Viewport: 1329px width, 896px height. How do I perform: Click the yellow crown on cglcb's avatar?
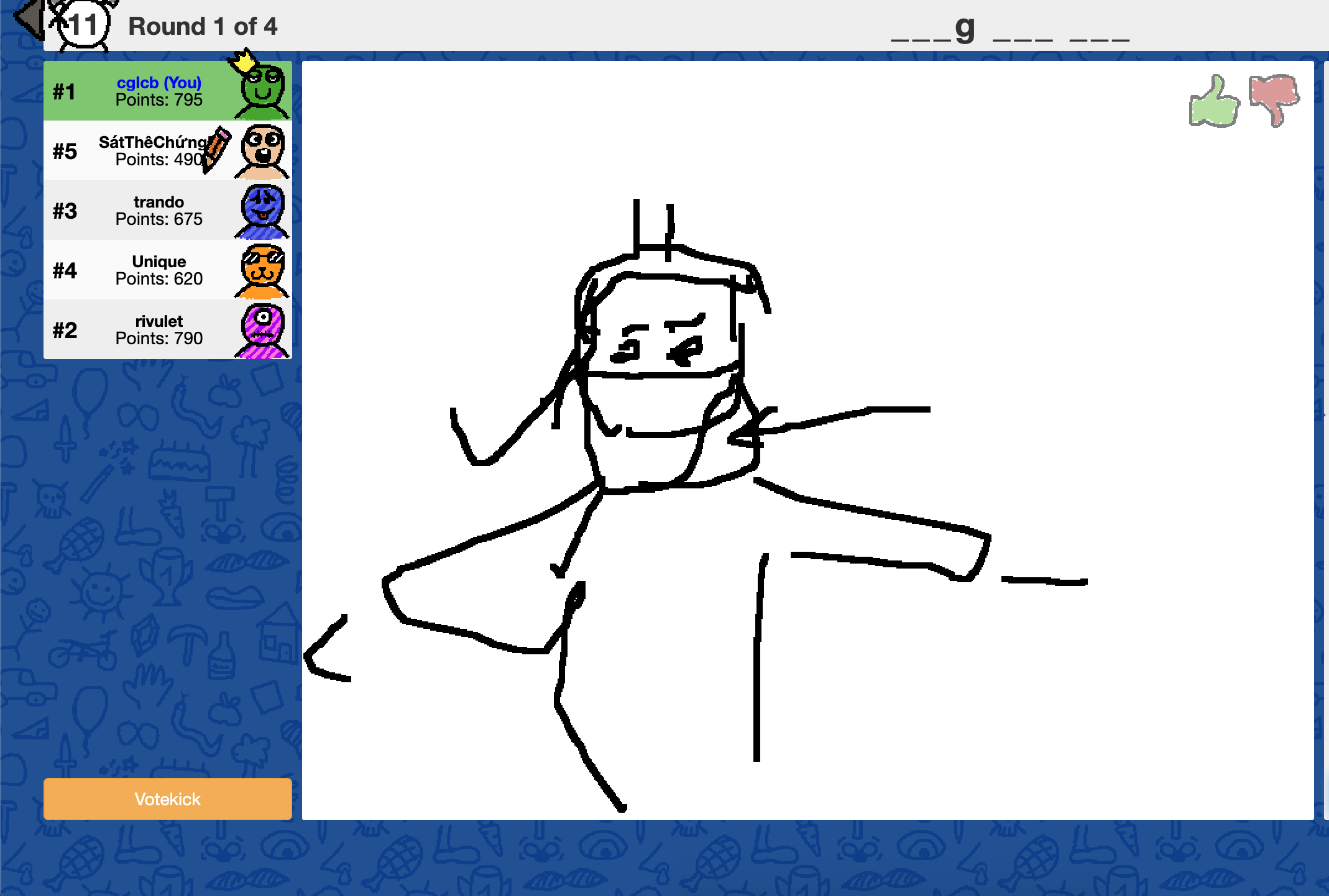point(243,62)
